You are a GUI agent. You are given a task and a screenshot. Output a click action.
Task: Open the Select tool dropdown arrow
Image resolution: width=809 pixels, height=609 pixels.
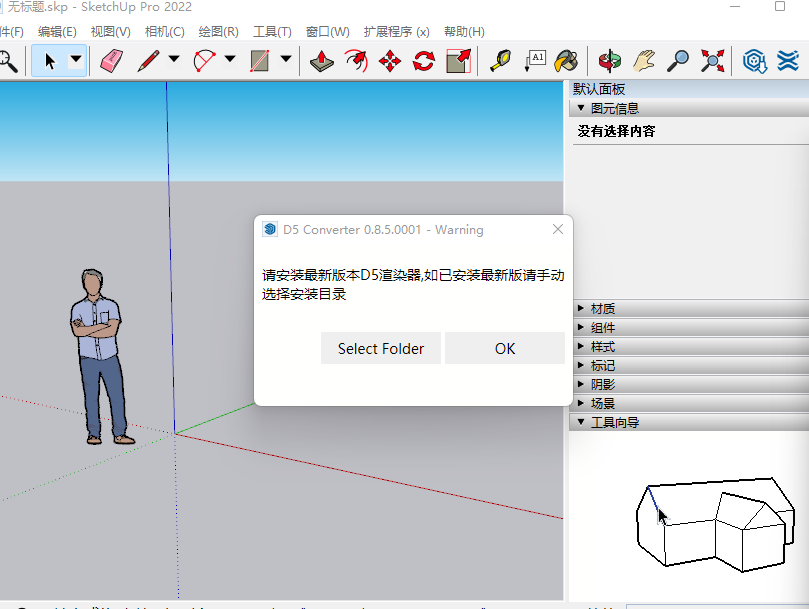click(x=76, y=59)
